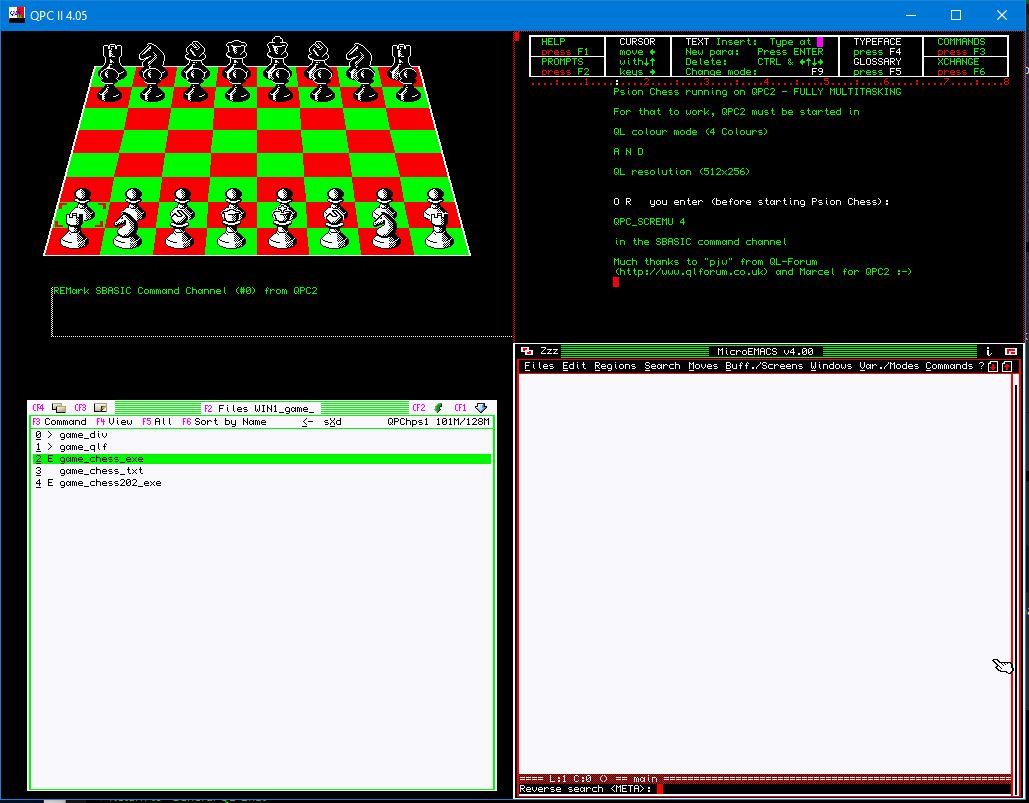Viewport: 1029px width, 803px height.
Task: Maximize the QPC II window
Action: coord(956,15)
